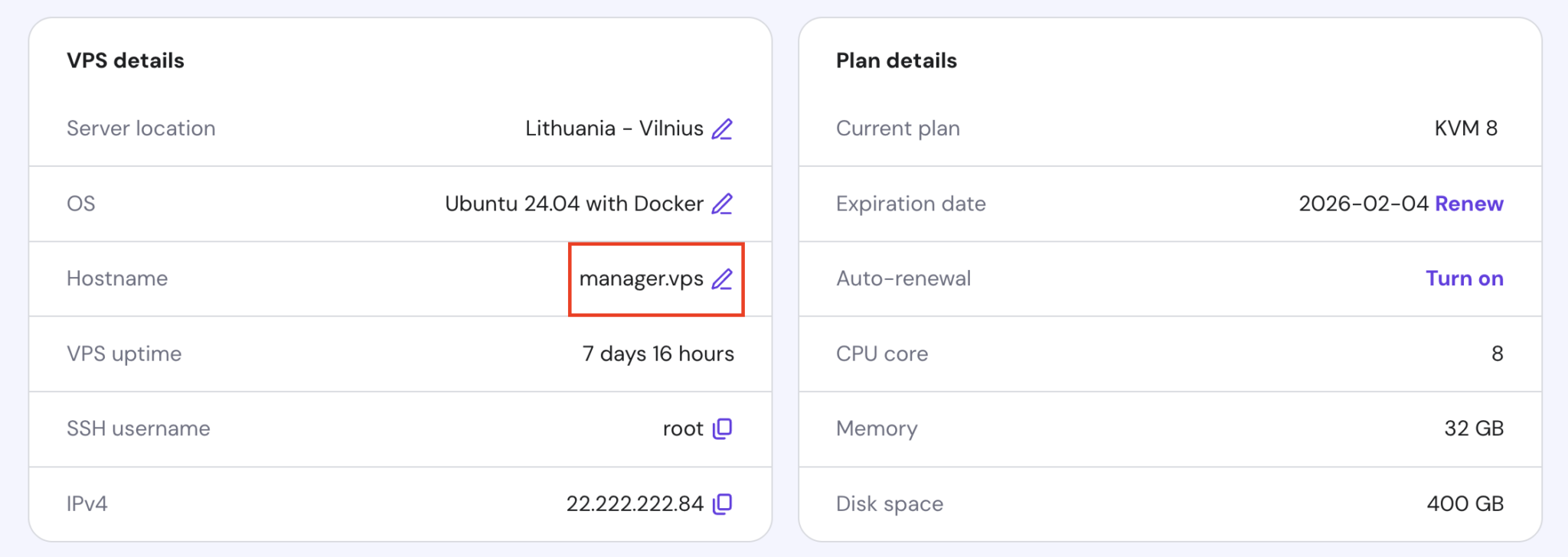Click the CPU core count 8
Image resolution: width=1568 pixels, height=557 pixels.
[1498, 353]
